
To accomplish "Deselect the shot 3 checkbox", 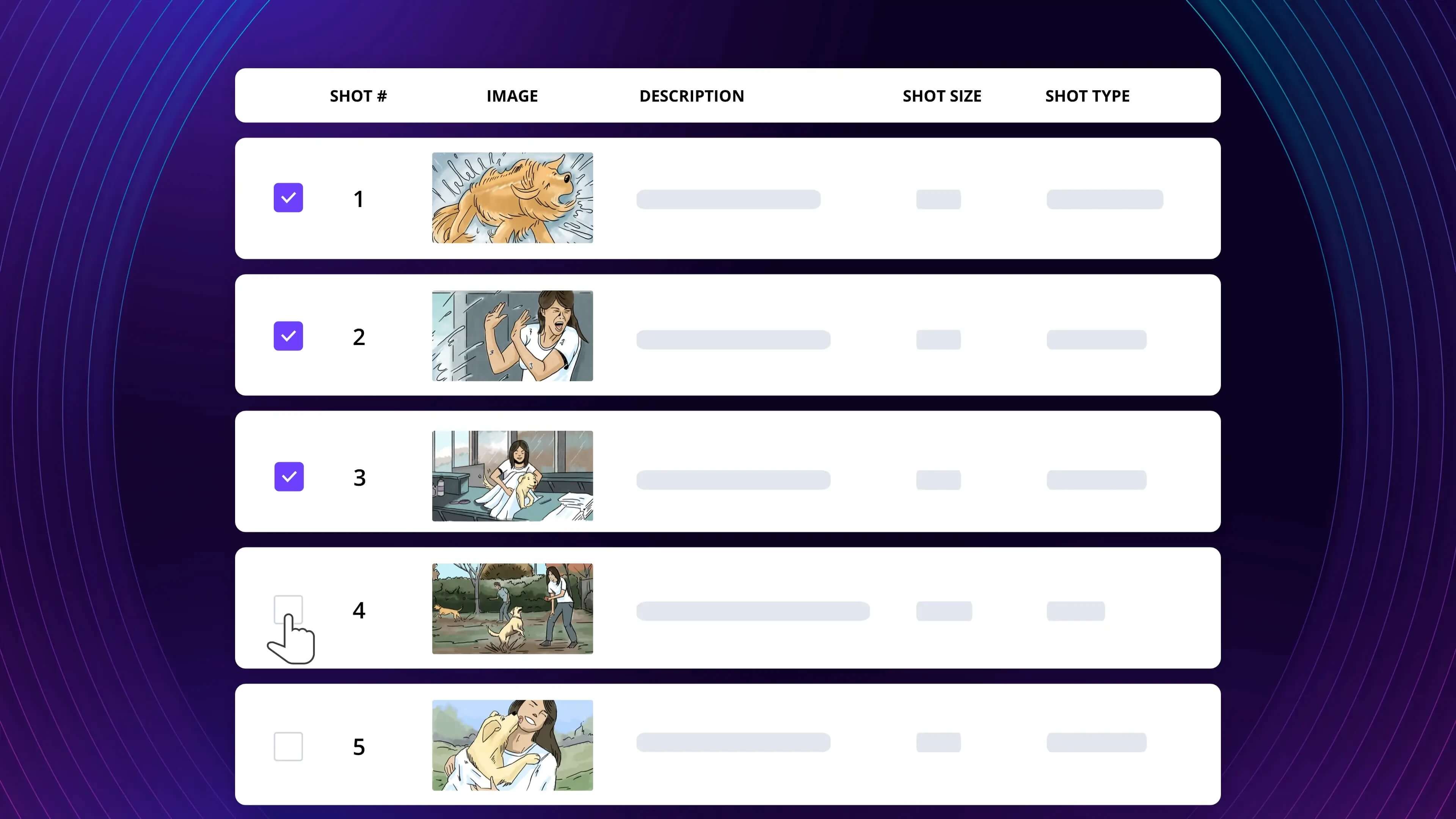I will tap(289, 477).
